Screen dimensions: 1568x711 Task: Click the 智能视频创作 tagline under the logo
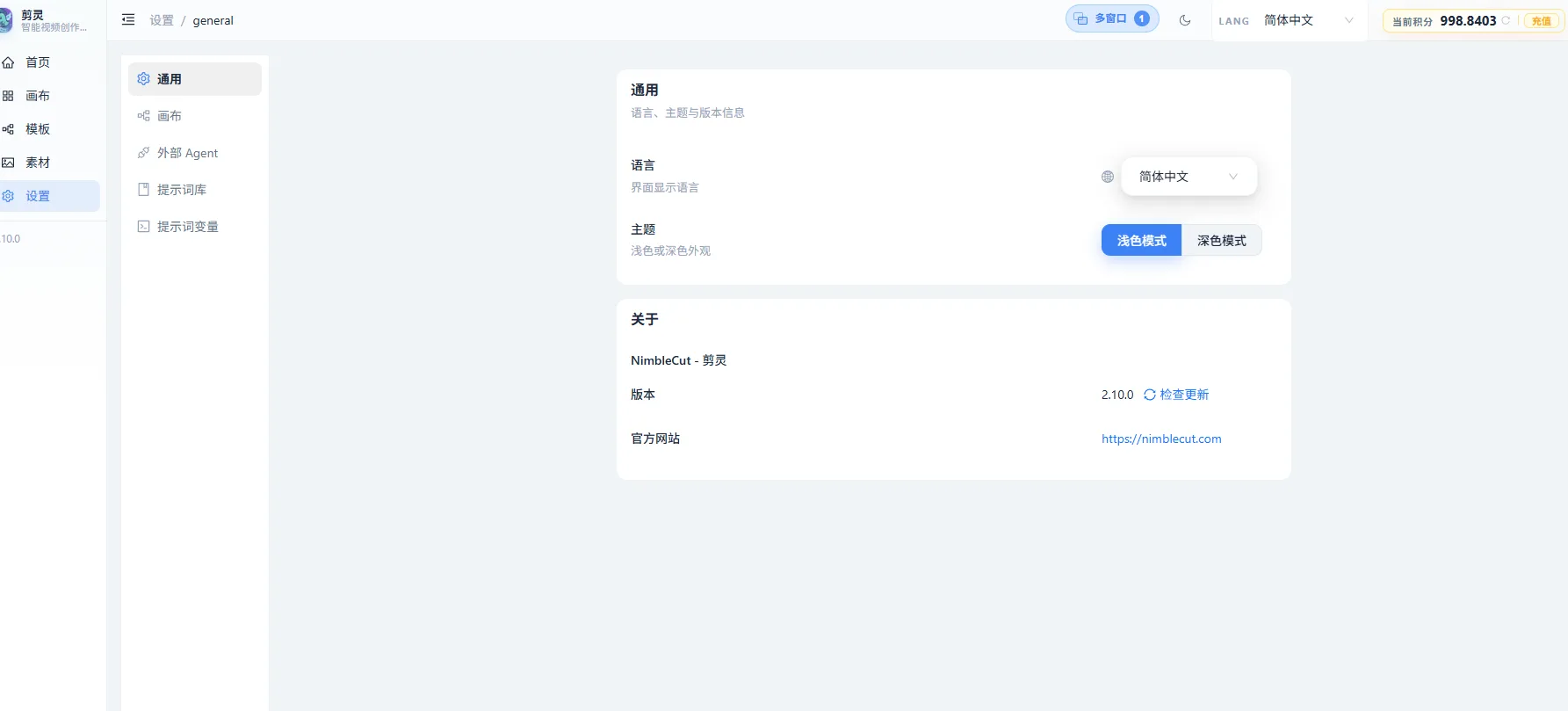coord(54,27)
